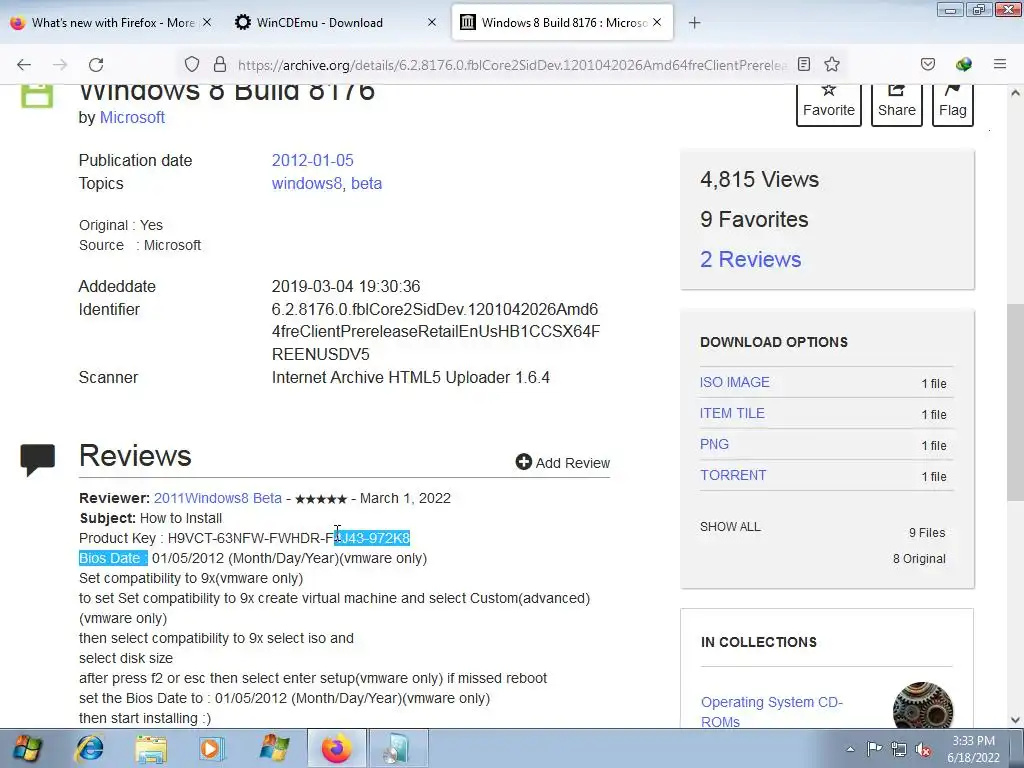Screen dimensions: 1024x768
Task: Click the installer taskbar icon beside Firefox
Action: [398, 748]
